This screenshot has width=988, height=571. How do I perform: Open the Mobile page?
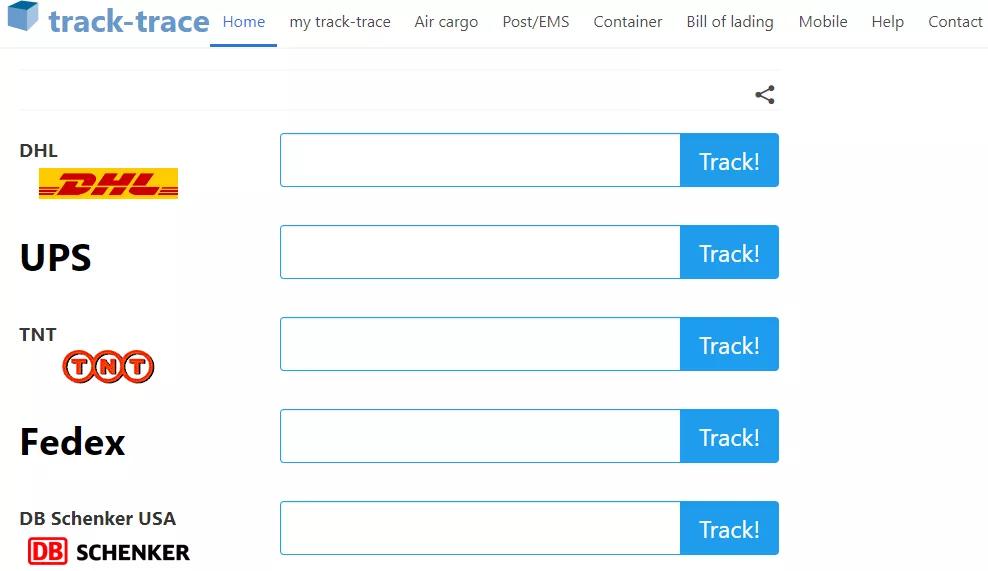pyautogui.click(x=823, y=22)
